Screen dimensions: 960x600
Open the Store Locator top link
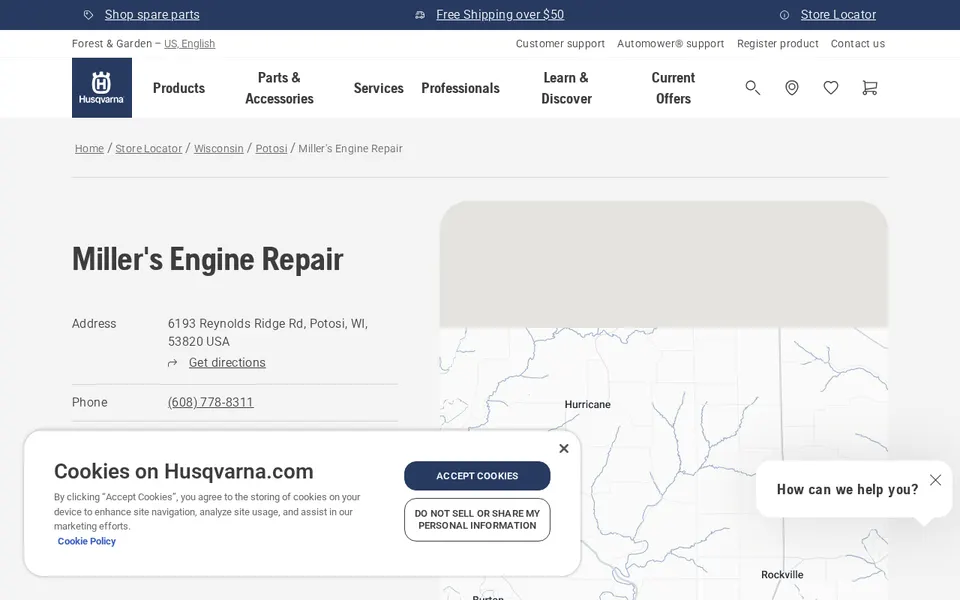838,15
